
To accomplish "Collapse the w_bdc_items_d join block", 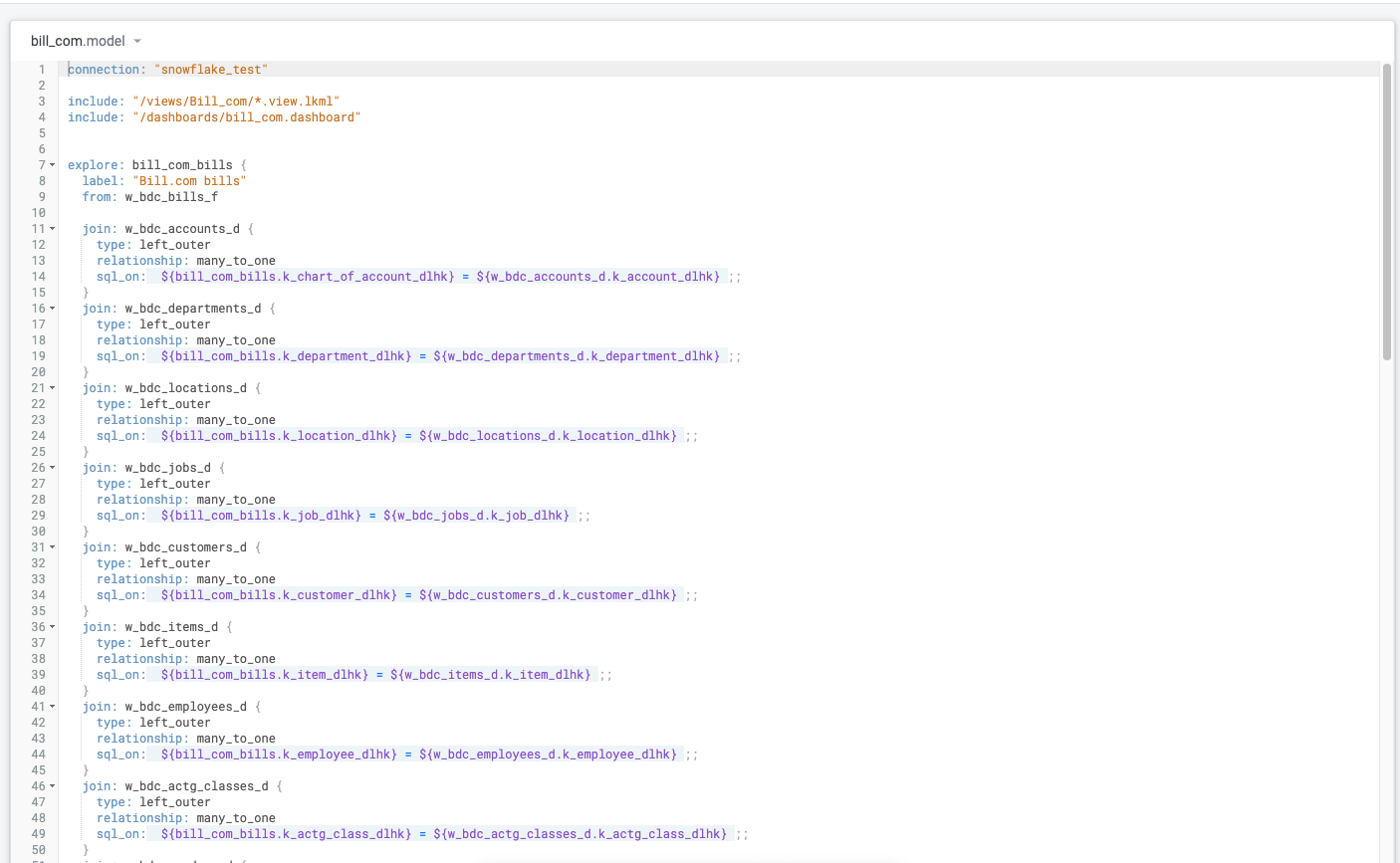I will click(53, 627).
